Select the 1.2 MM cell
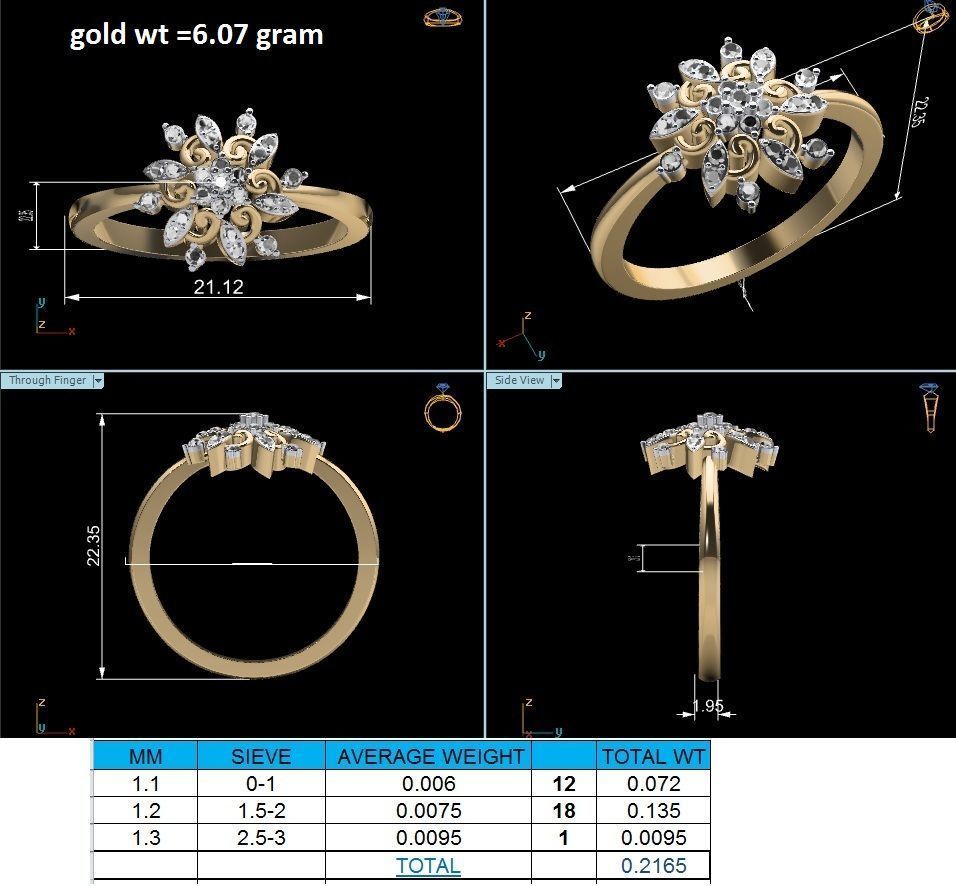The height and width of the screenshot is (886, 956). pyautogui.click(x=146, y=810)
